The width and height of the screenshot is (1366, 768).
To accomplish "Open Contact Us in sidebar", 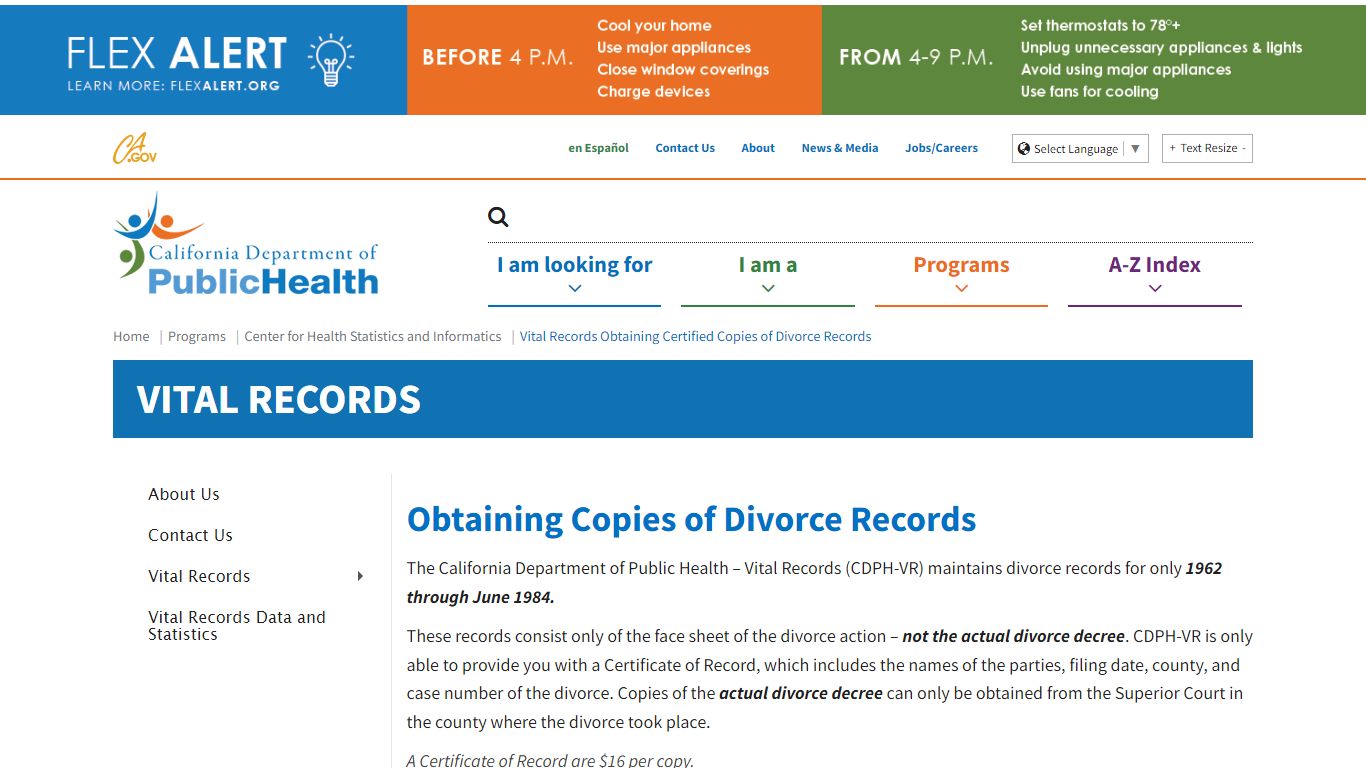I will click(x=190, y=535).
